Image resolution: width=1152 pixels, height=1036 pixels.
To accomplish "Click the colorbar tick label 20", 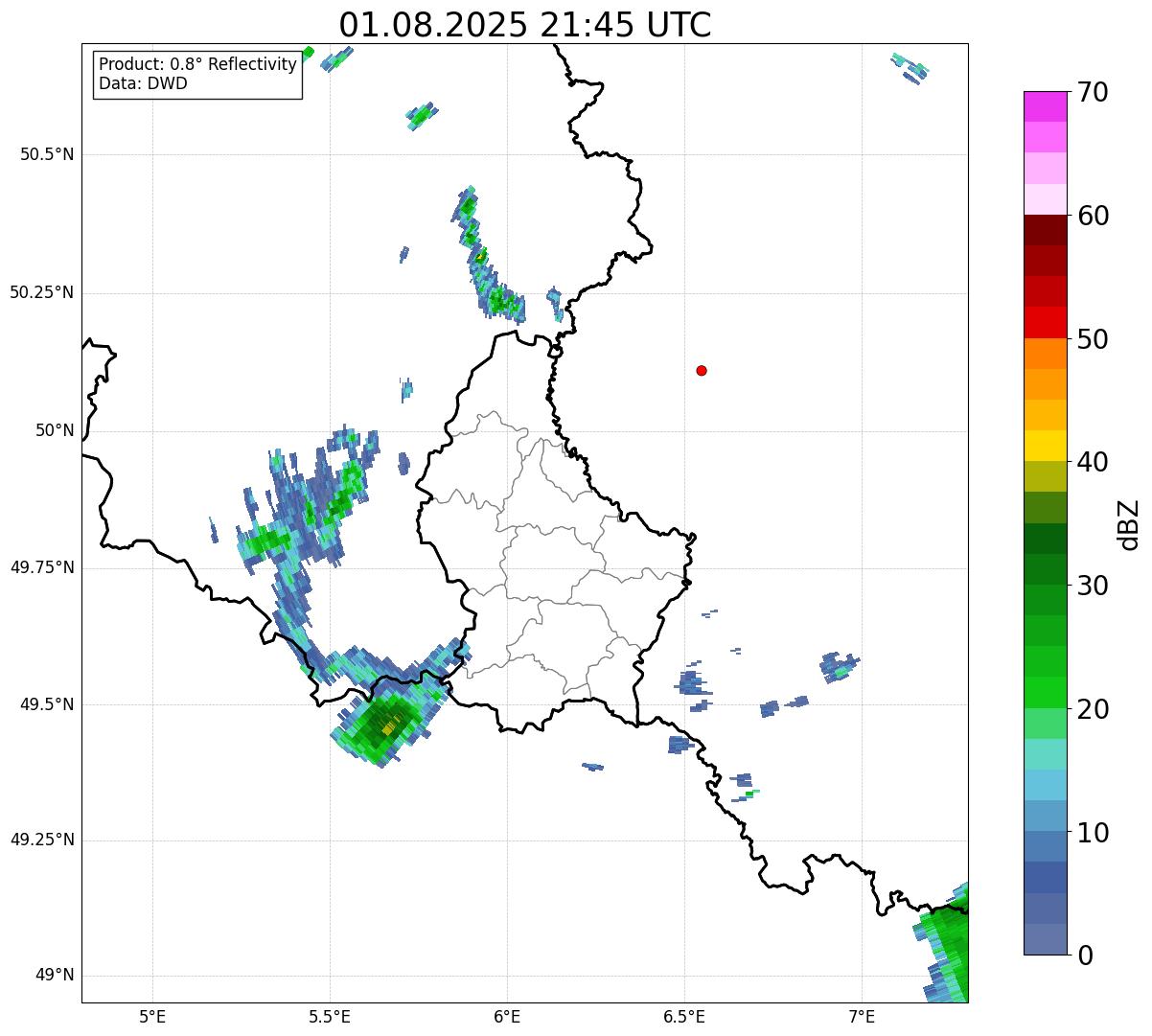I will [1093, 709].
